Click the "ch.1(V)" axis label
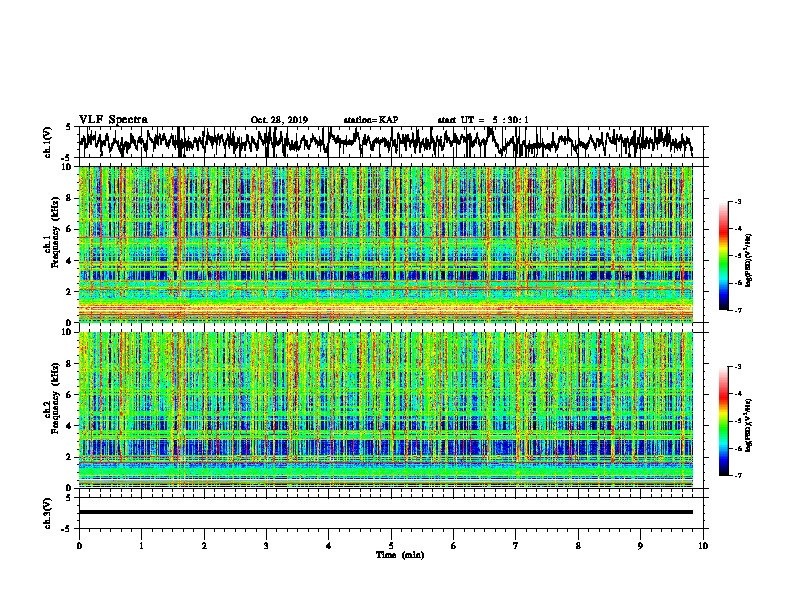 (x=47, y=141)
